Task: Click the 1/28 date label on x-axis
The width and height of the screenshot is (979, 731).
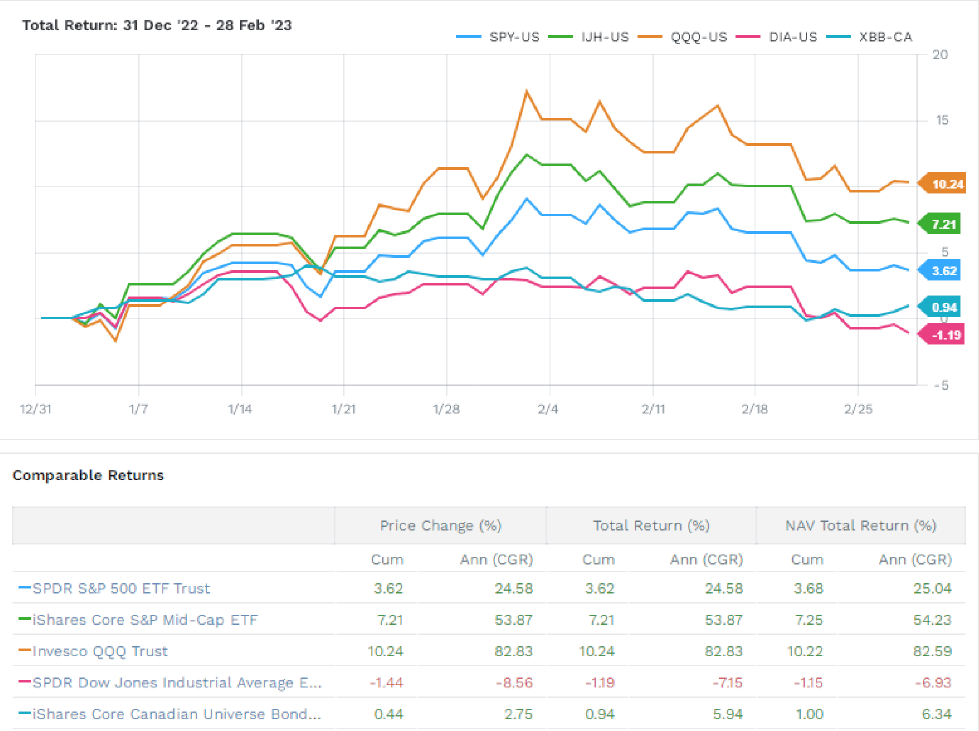Action: tap(446, 409)
